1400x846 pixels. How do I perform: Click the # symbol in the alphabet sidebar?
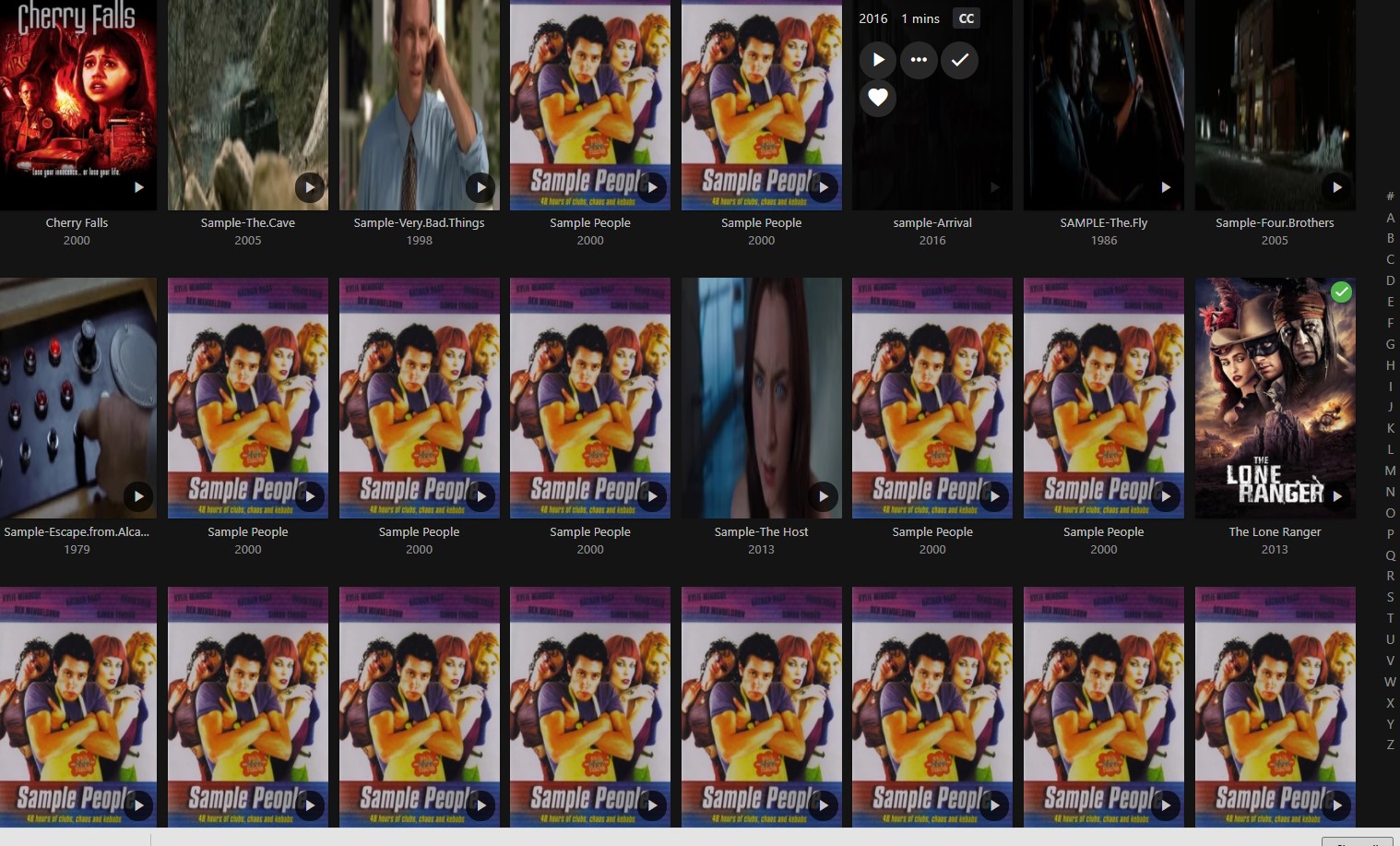coord(1390,195)
